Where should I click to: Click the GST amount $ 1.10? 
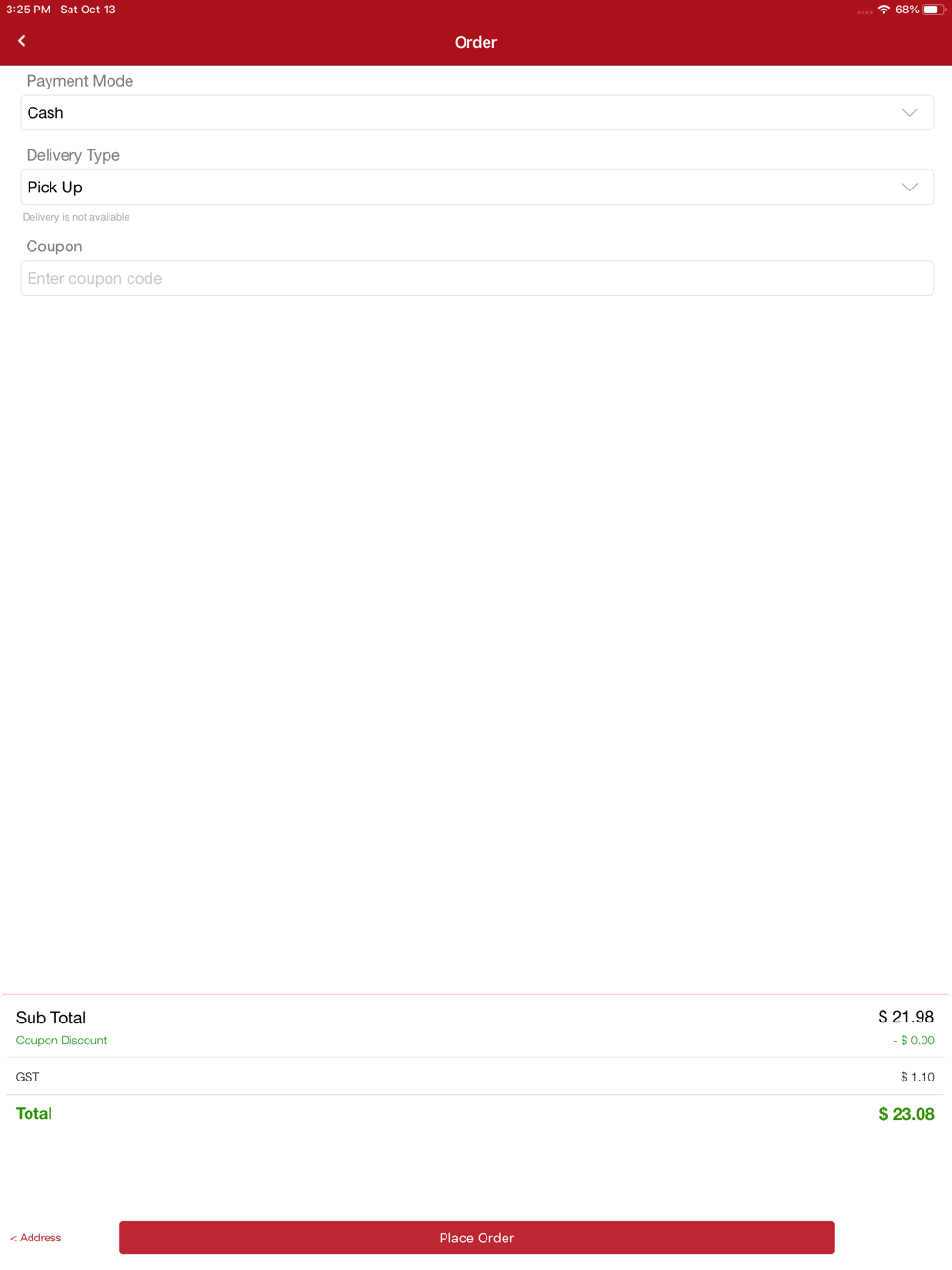917,1077
